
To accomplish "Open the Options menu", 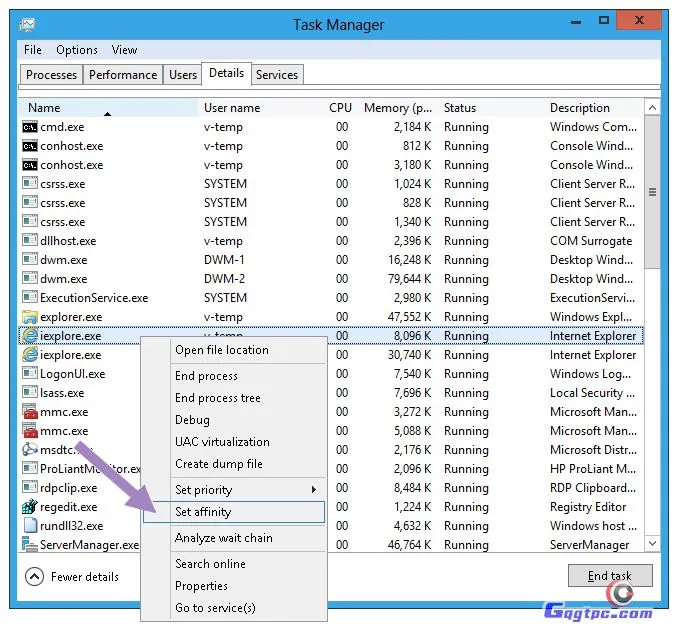I will [77, 50].
